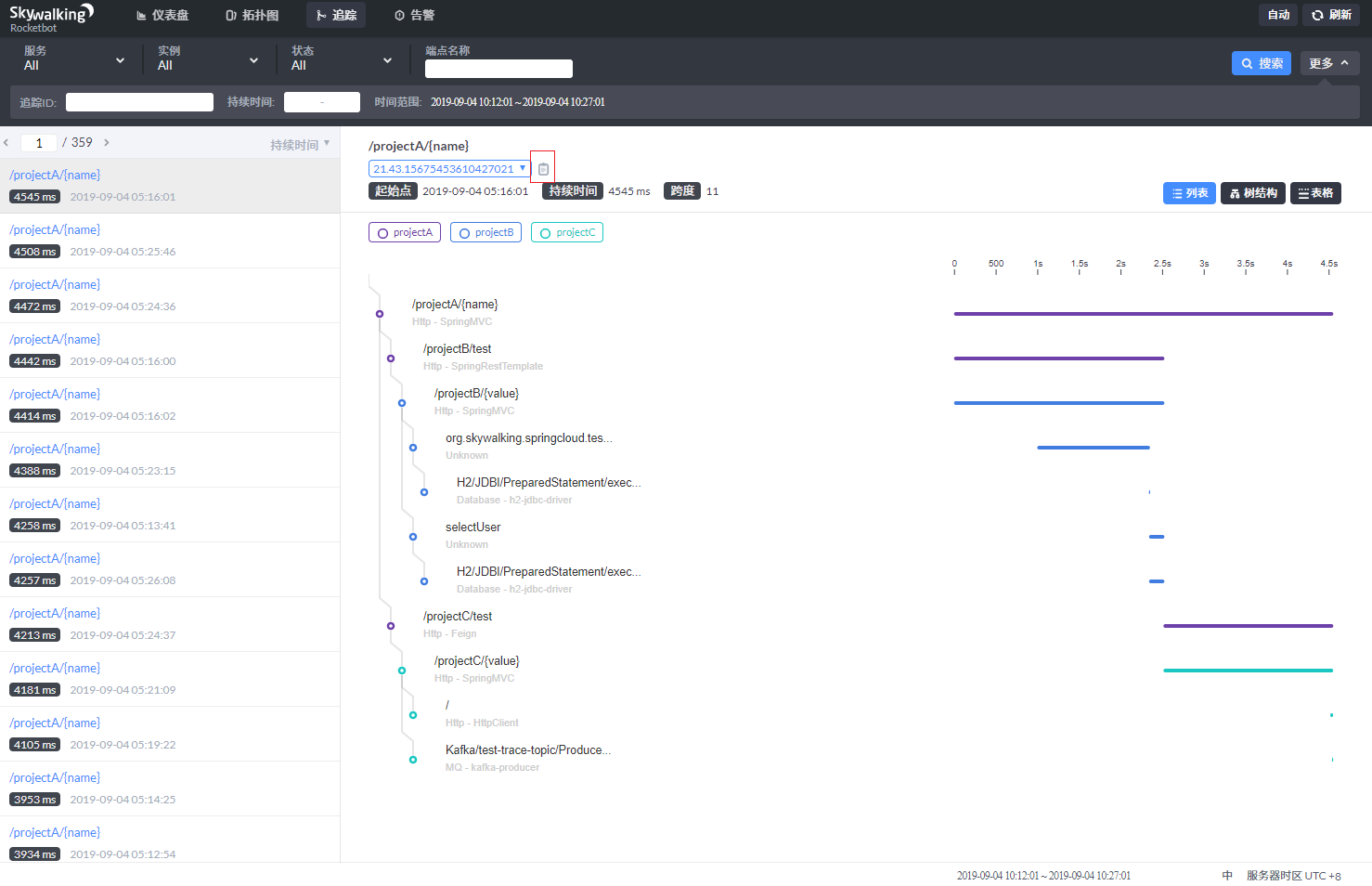Toggle the projectC service legend
This screenshot has width=1372, height=886.
567,232
